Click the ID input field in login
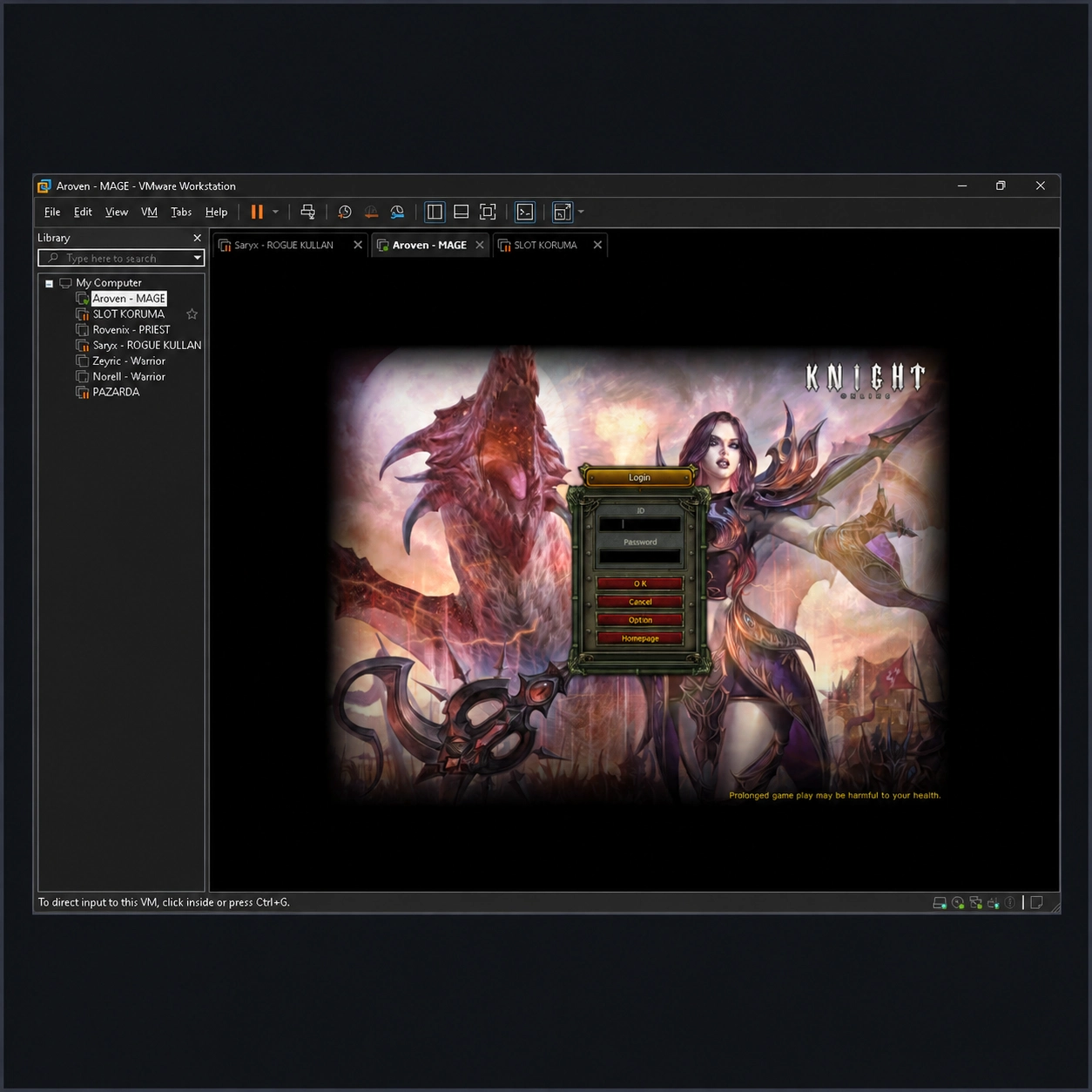This screenshot has height=1092, width=1092. tap(639, 524)
